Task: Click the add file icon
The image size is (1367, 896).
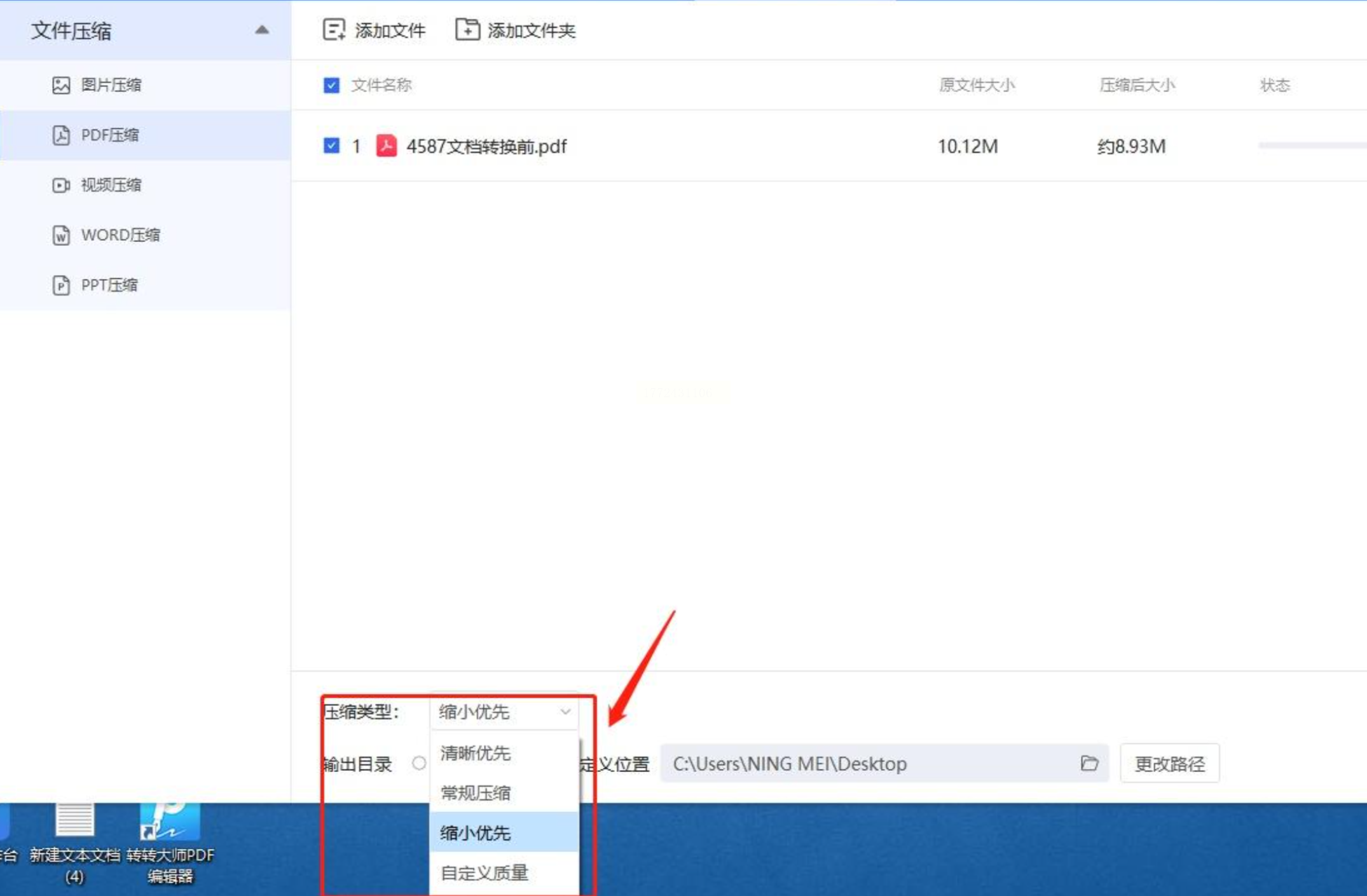Action: pos(334,30)
